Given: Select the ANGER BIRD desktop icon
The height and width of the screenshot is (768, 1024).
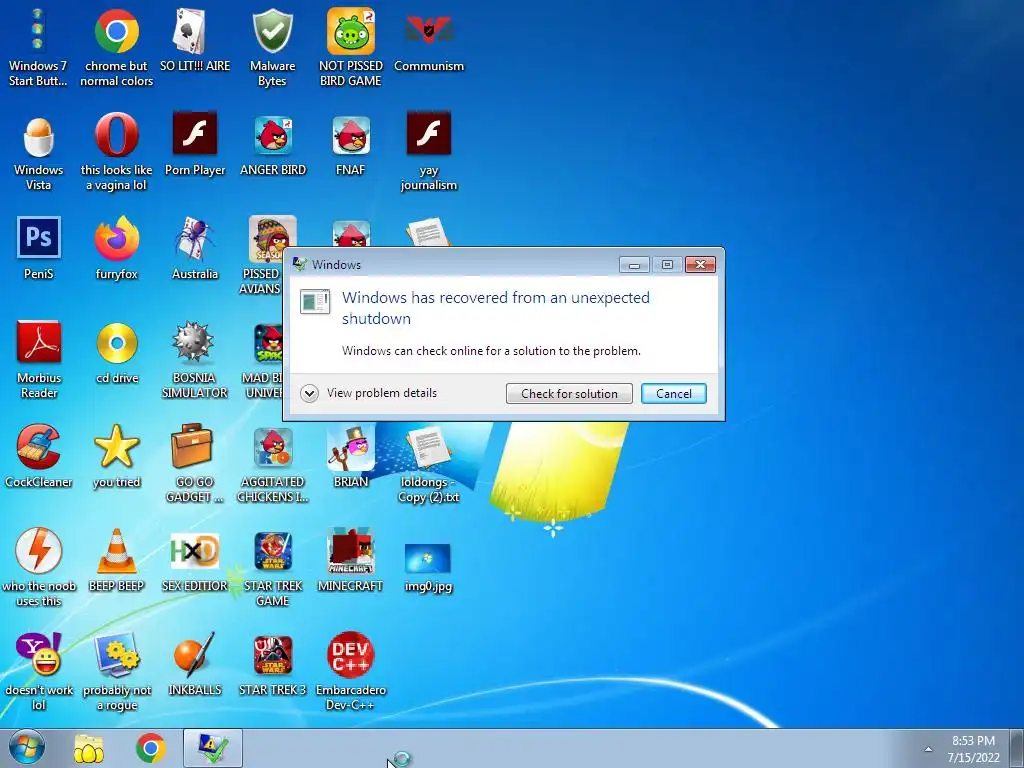Looking at the screenshot, I should pyautogui.click(x=272, y=145).
